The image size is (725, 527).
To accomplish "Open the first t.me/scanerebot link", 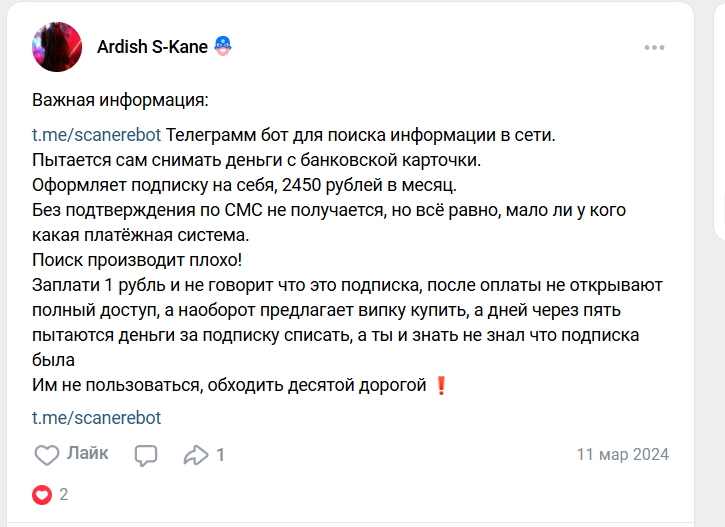I will click(x=96, y=135).
